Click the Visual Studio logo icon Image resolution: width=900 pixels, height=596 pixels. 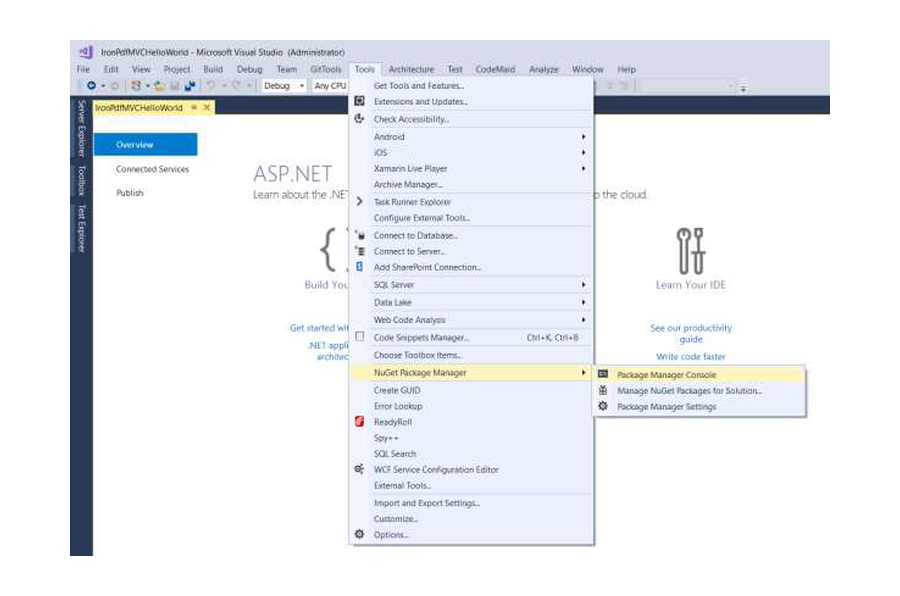86,52
